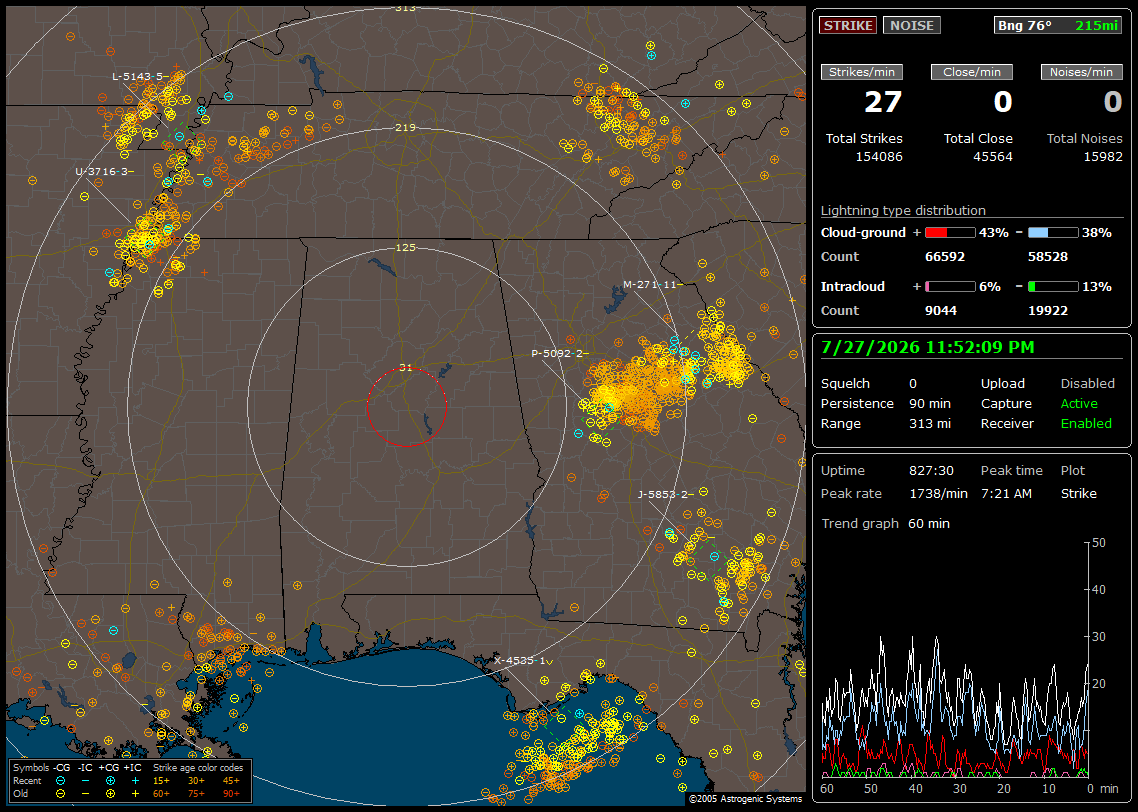Click the Upload status Disabled

(1087, 384)
